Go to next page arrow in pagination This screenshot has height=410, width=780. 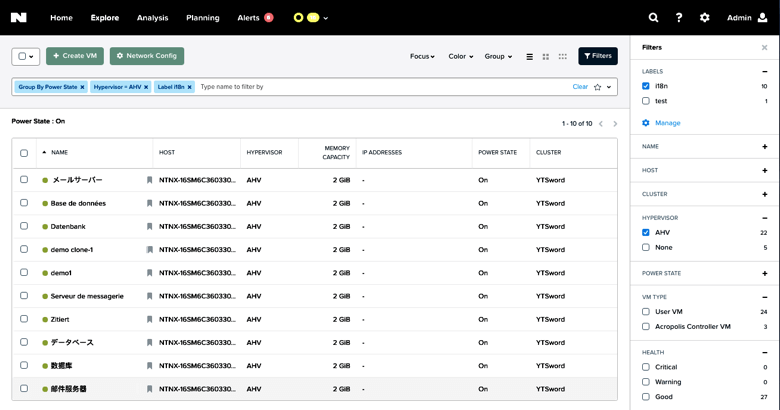point(615,124)
